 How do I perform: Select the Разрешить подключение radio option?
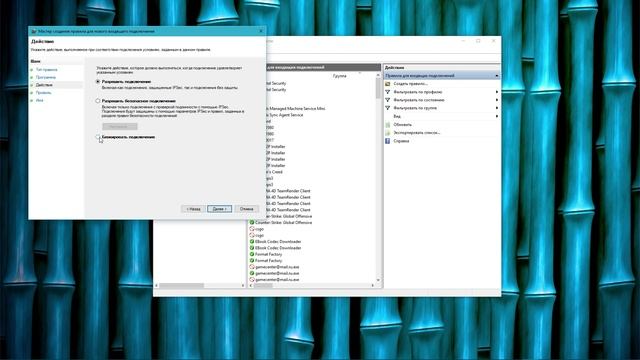point(98,82)
